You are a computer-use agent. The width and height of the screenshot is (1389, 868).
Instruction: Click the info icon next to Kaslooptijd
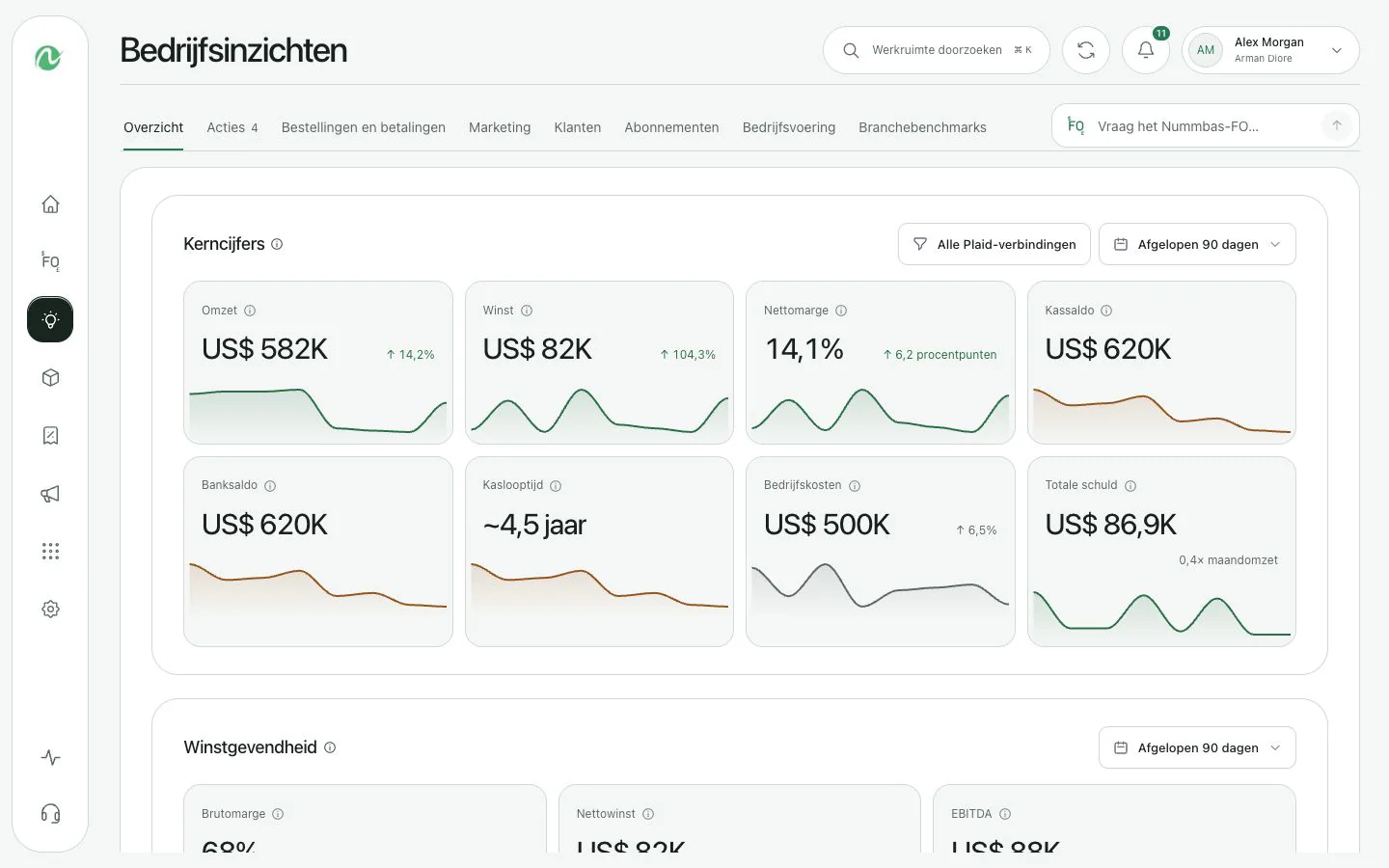(556, 486)
